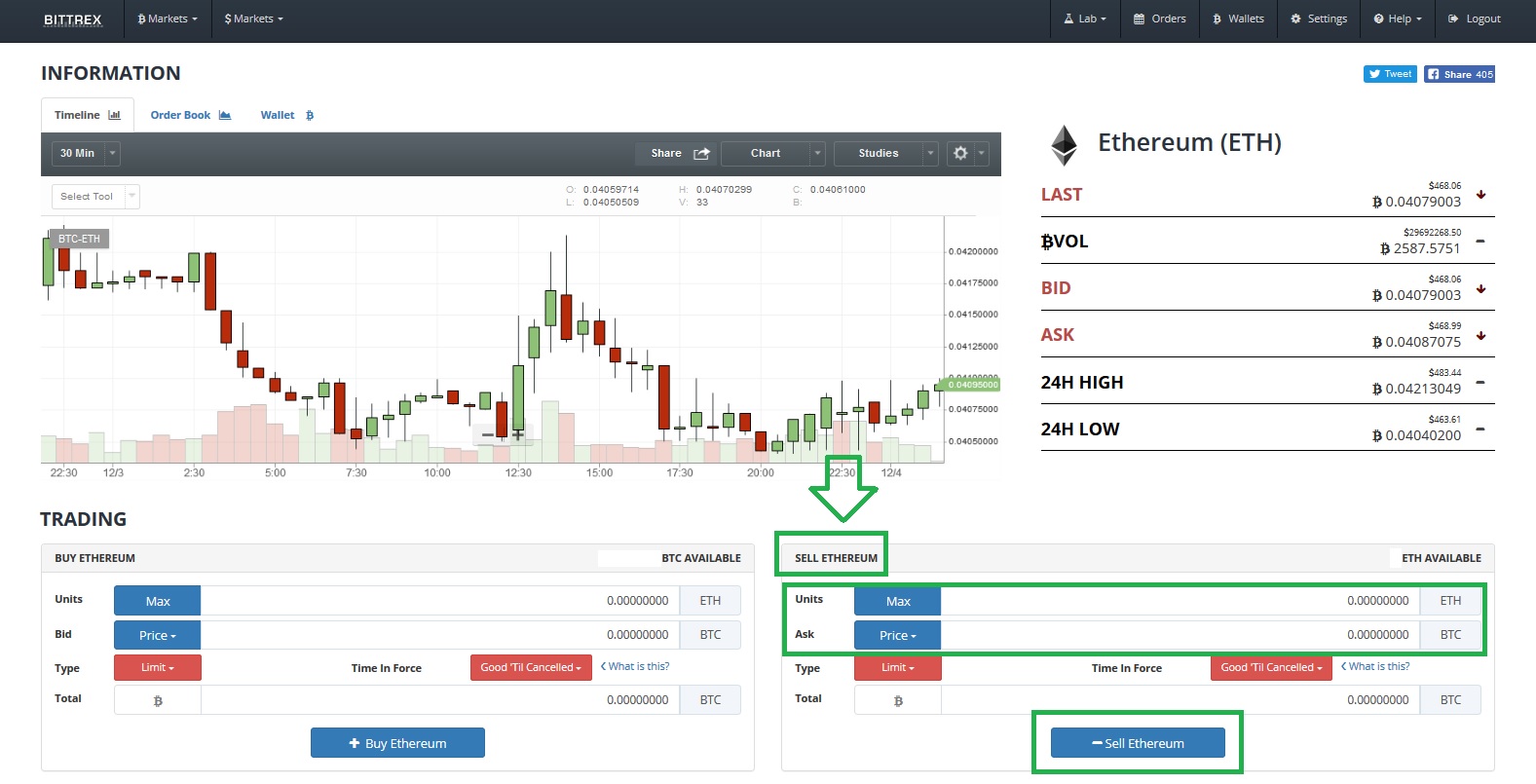Click the ฿VOL value 2587.5751
This screenshot has height=784, width=1536.
(1420, 249)
